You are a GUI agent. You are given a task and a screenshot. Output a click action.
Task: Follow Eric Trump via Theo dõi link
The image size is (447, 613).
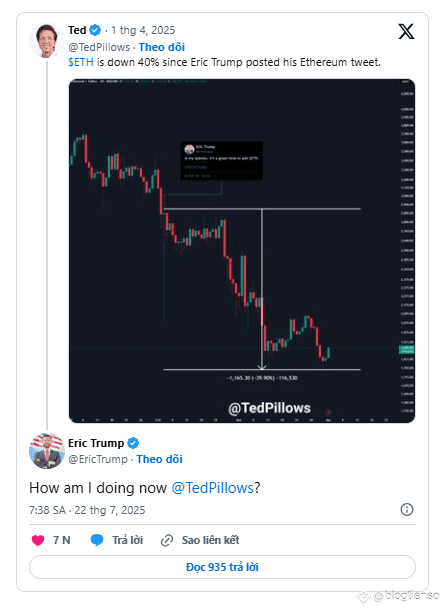click(x=160, y=459)
